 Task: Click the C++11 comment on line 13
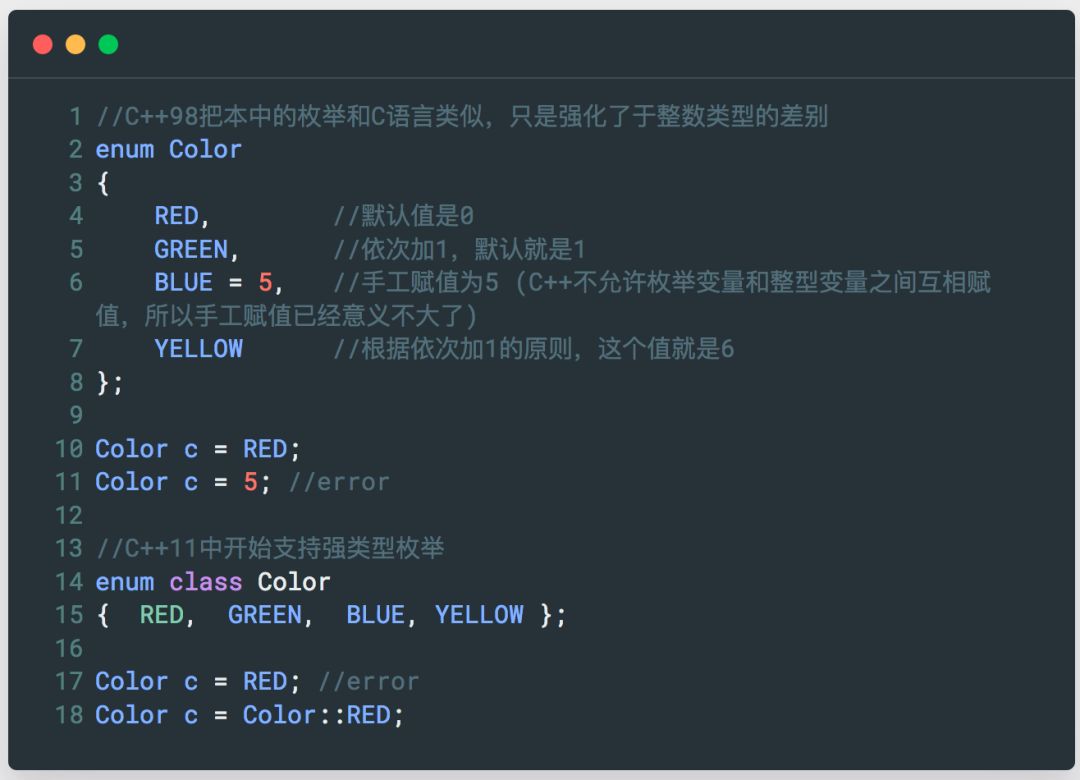pyautogui.click(x=270, y=548)
